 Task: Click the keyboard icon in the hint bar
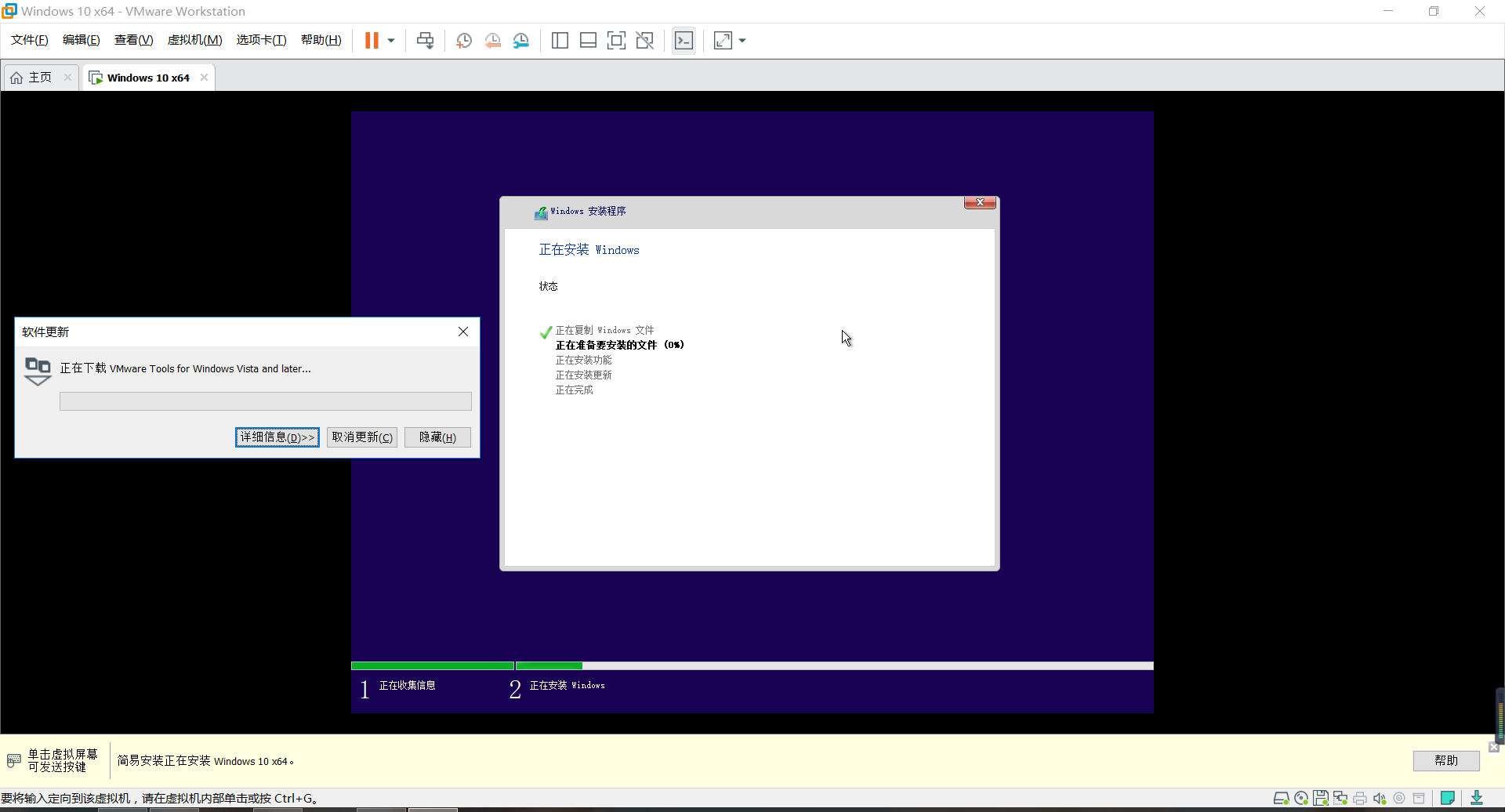pos(14,760)
